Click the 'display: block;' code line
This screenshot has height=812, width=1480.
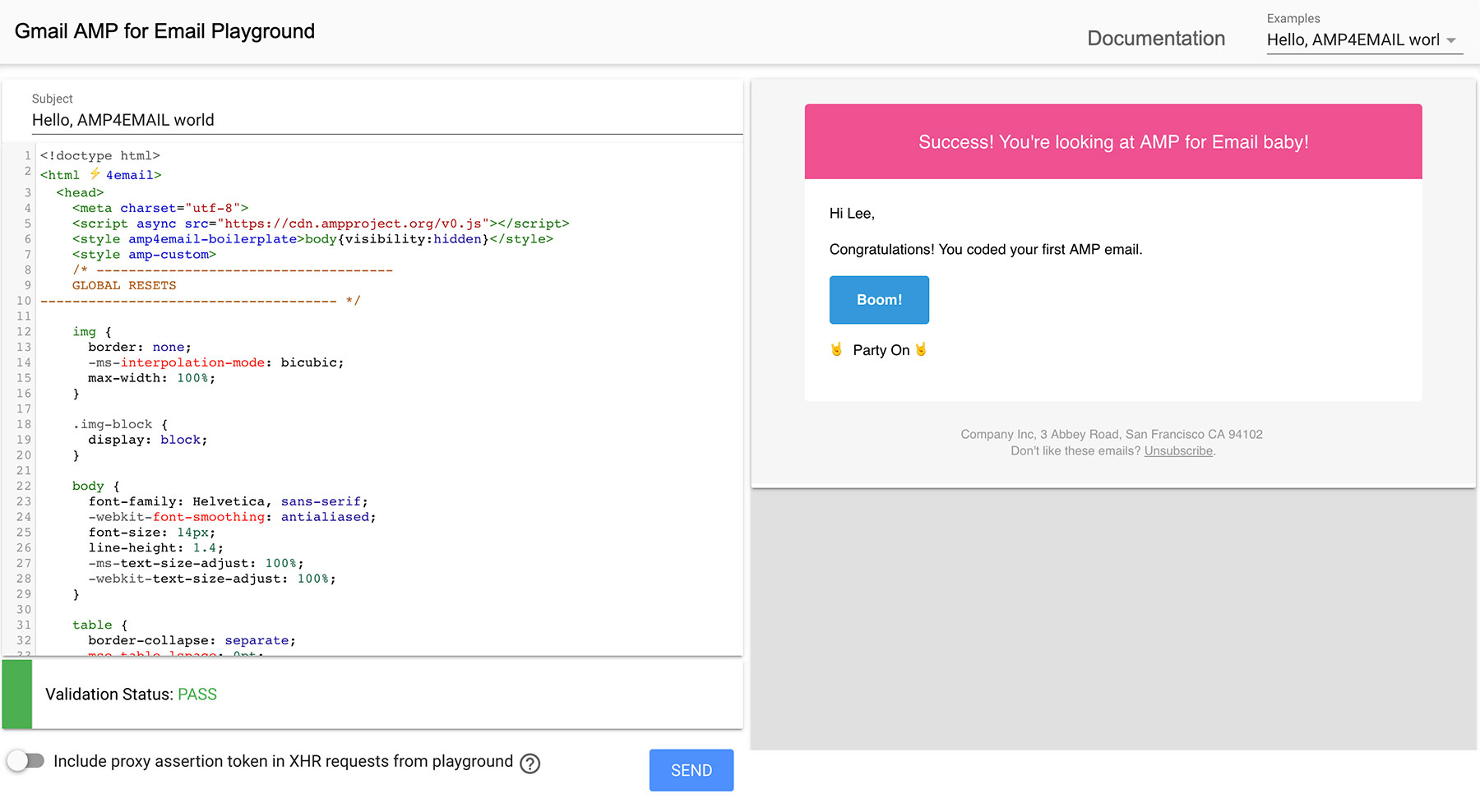[x=148, y=440]
